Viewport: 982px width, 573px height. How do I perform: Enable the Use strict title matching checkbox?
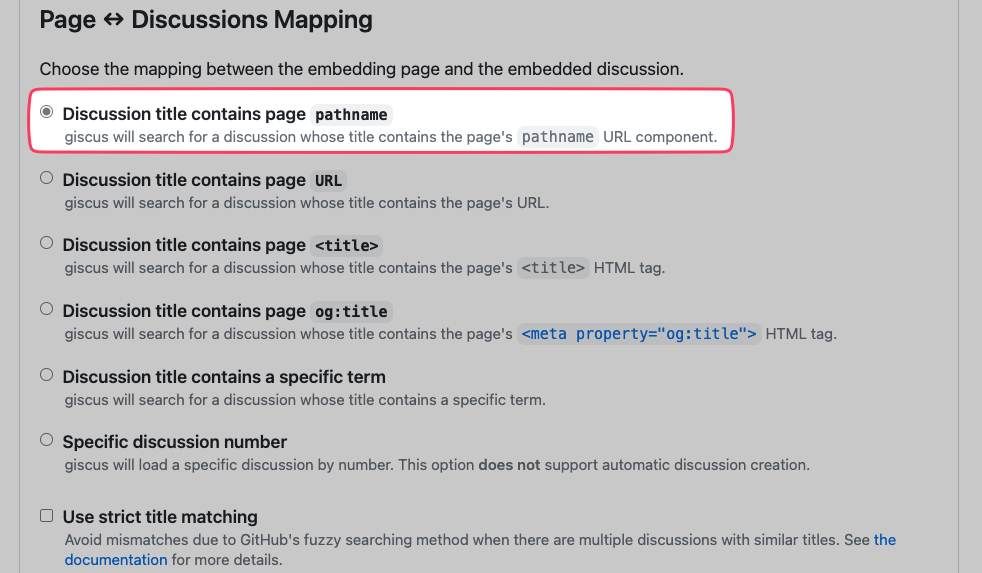(47, 516)
